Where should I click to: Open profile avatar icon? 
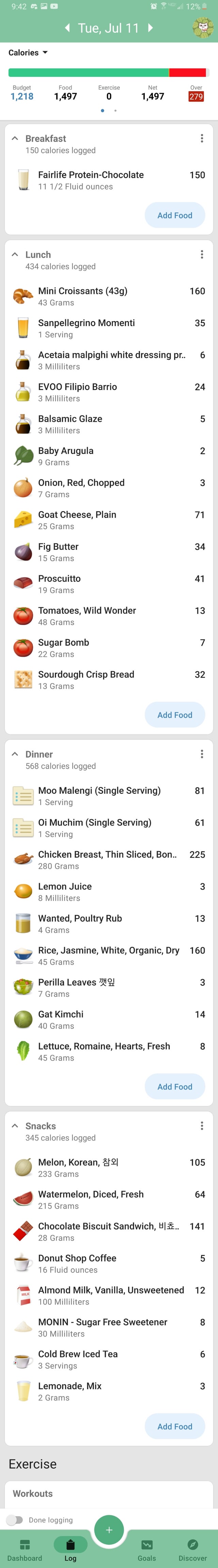(202, 27)
